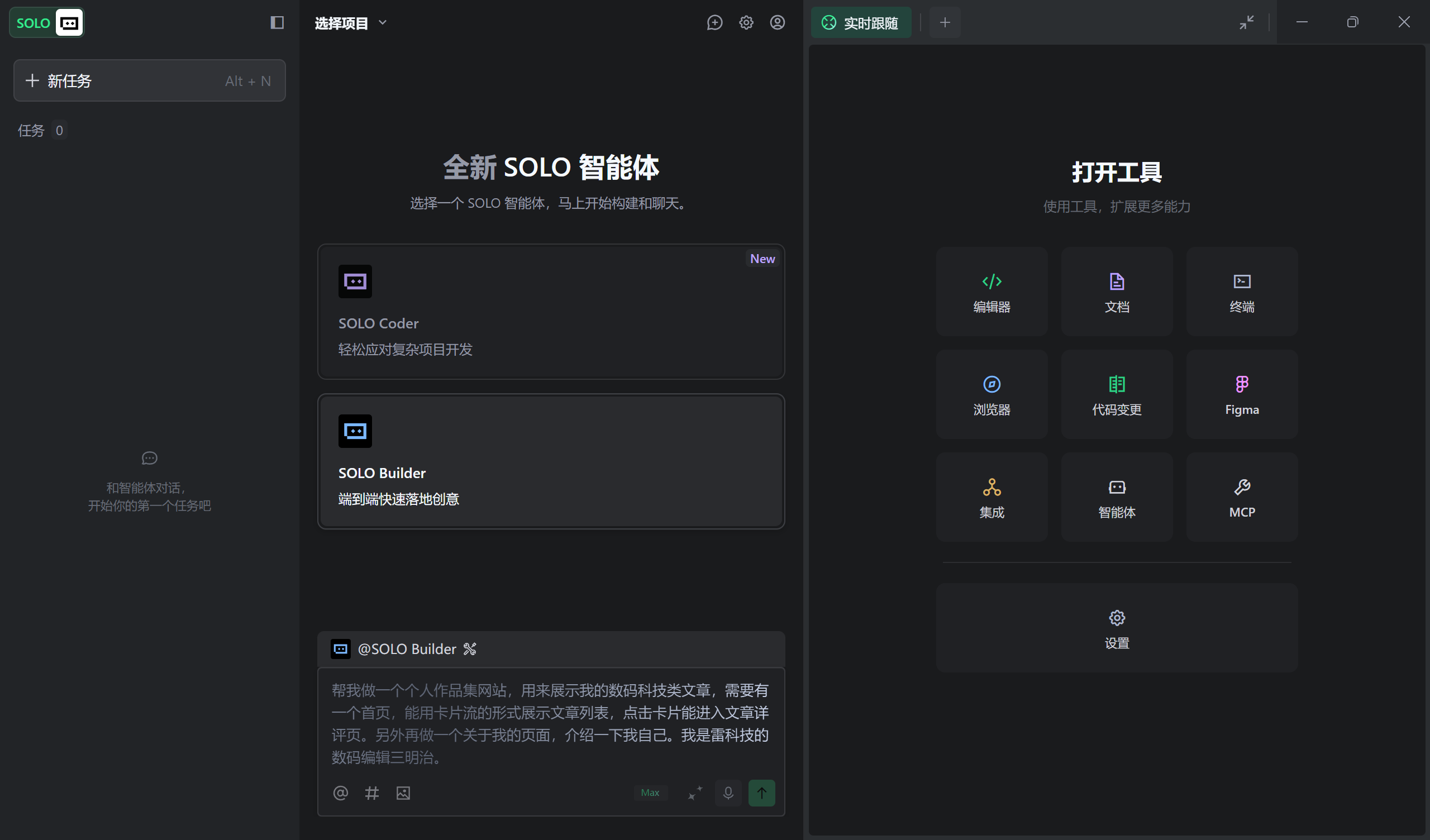Open the 选择项目 project selector dropdown

(x=350, y=23)
